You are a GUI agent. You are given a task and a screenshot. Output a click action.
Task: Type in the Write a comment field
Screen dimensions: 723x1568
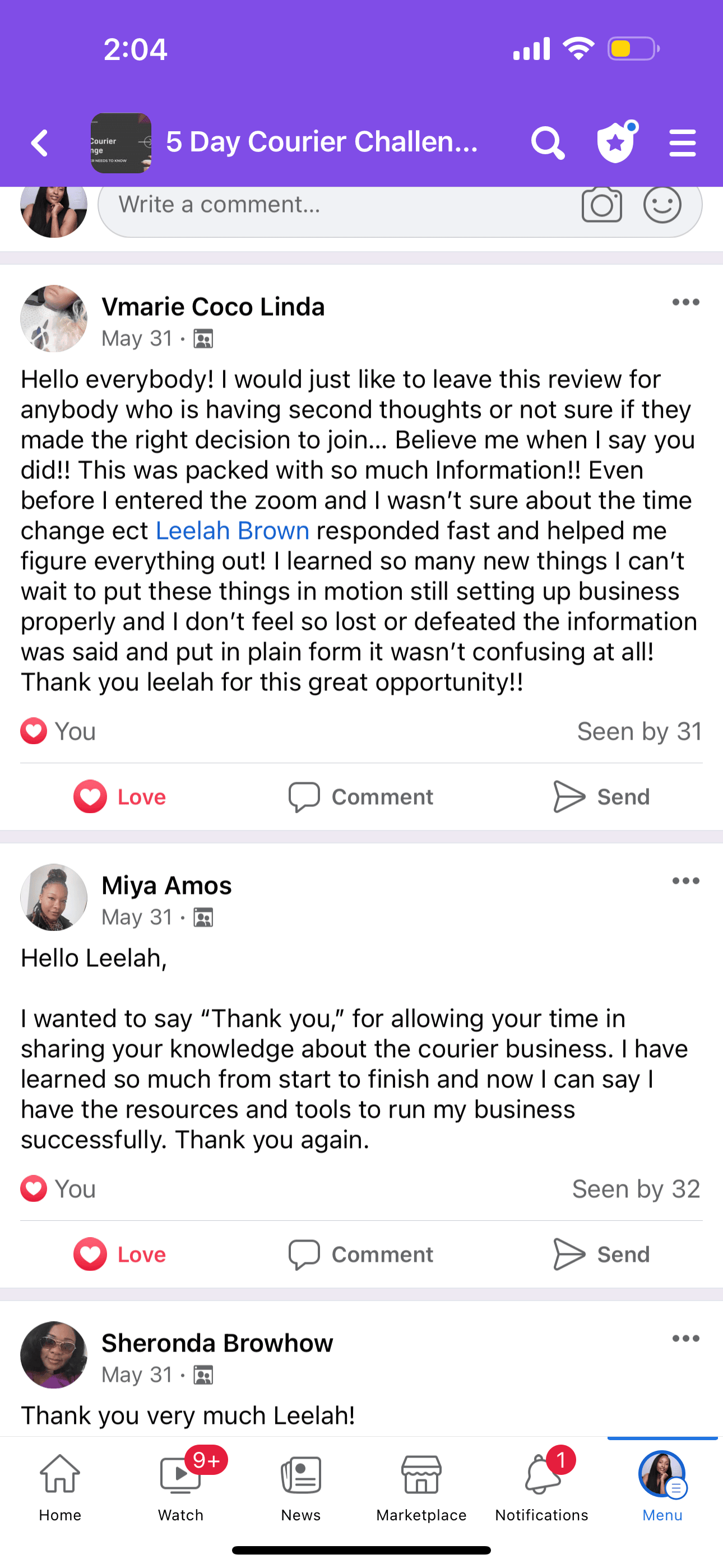tap(335, 205)
